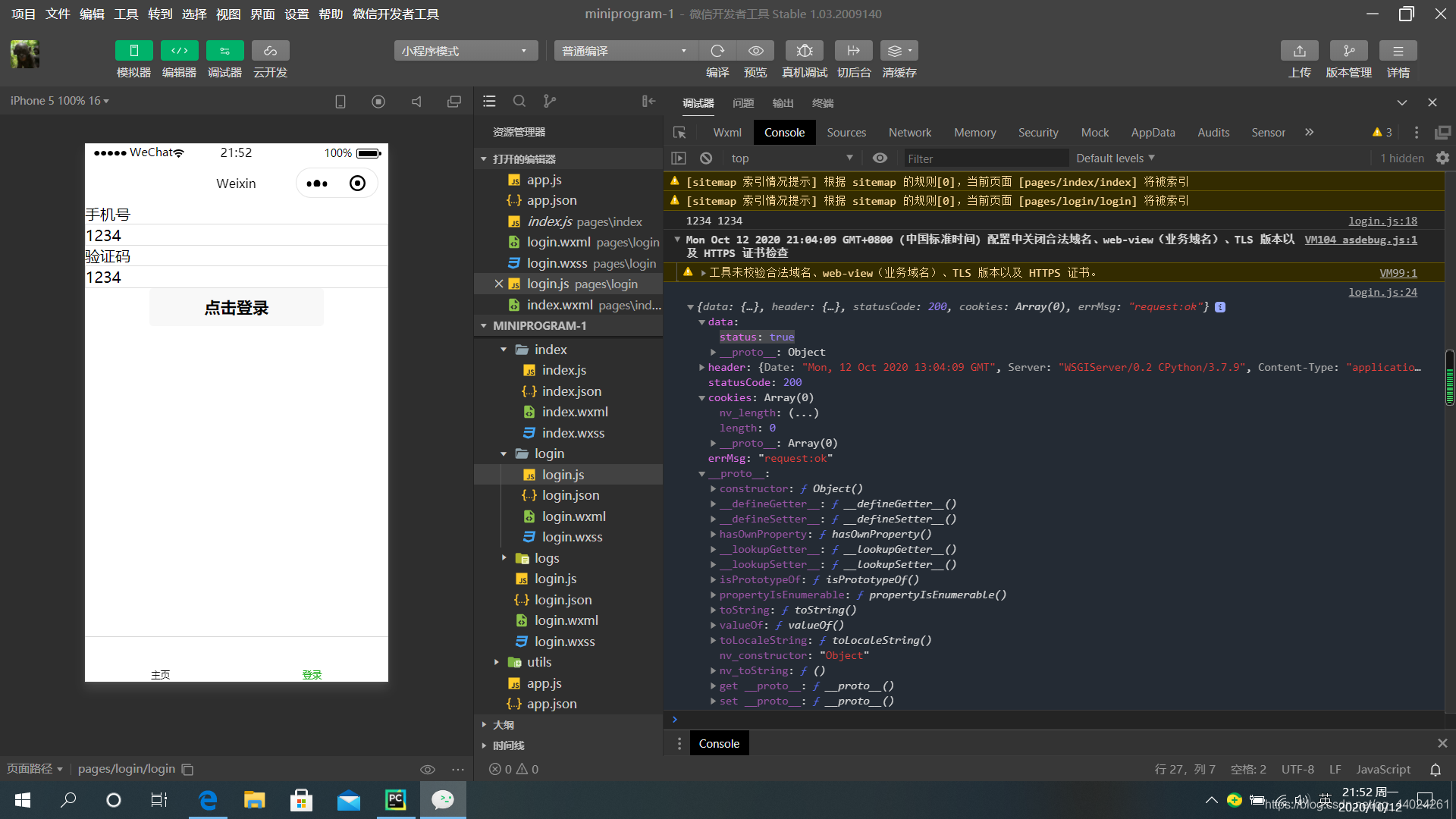Open version management icon

pyautogui.click(x=1349, y=51)
